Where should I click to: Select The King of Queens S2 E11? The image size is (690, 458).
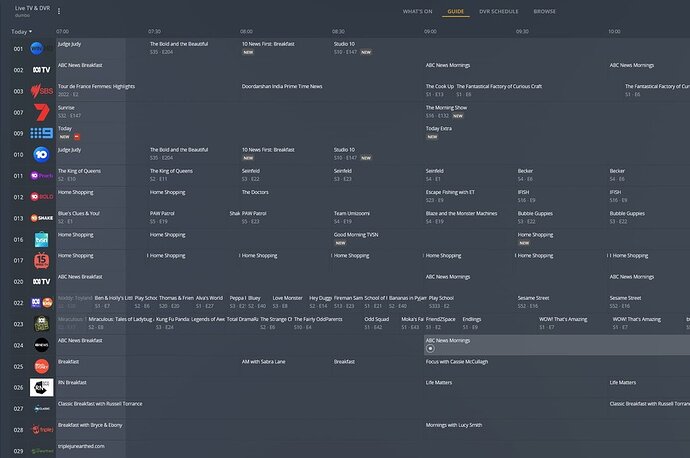[171, 171]
